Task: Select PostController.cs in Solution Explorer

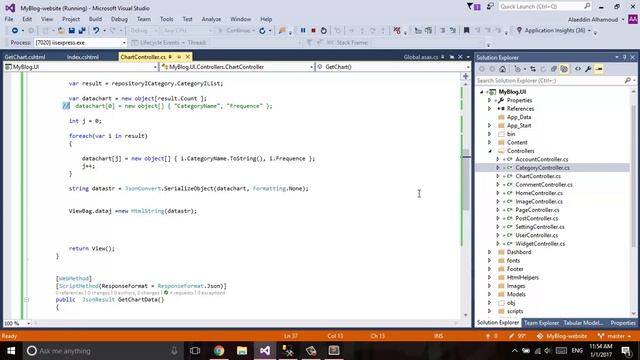Action: (x=536, y=218)
